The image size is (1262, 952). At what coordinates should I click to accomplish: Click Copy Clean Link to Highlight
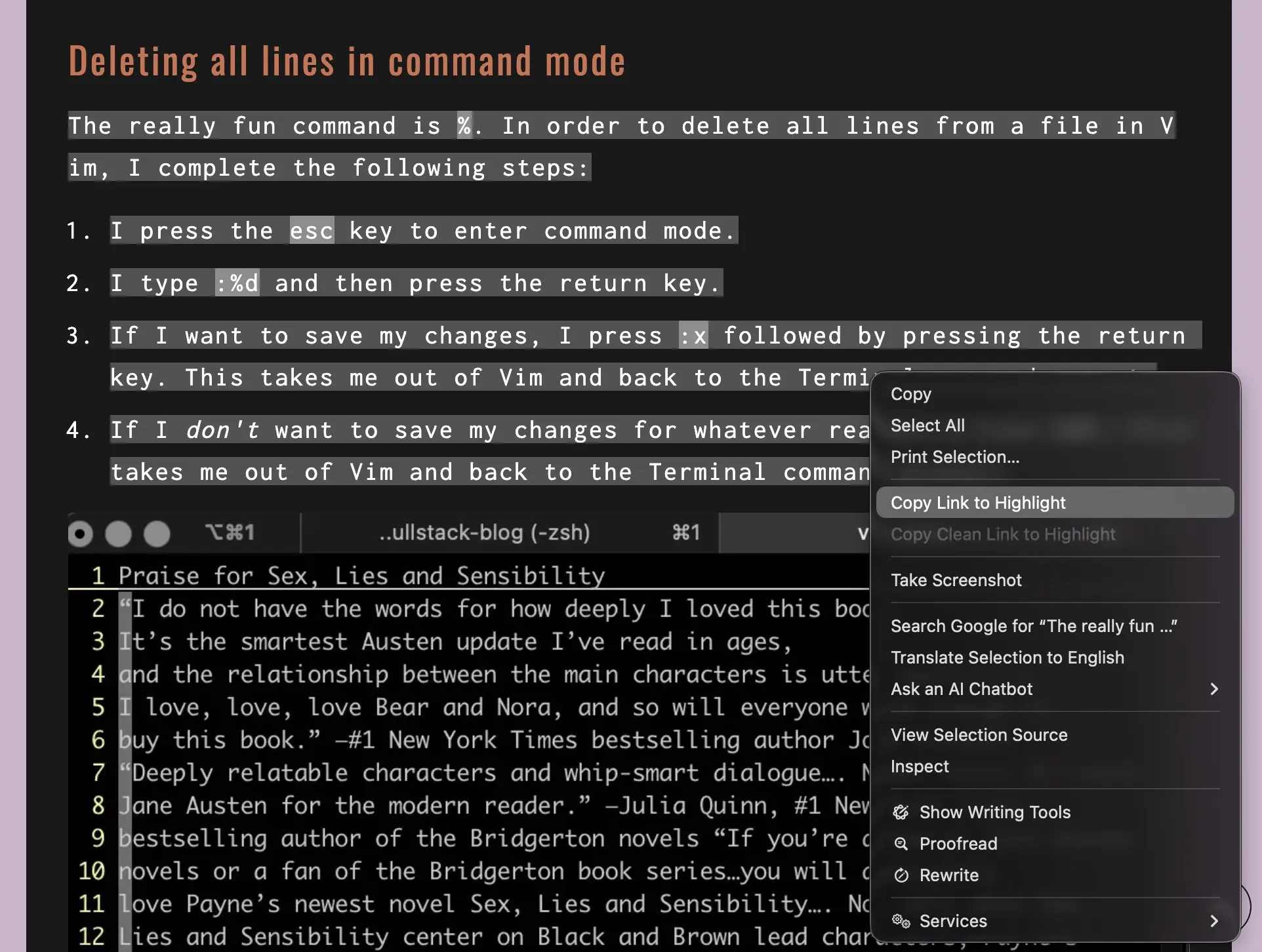[x=1055, y=534]
